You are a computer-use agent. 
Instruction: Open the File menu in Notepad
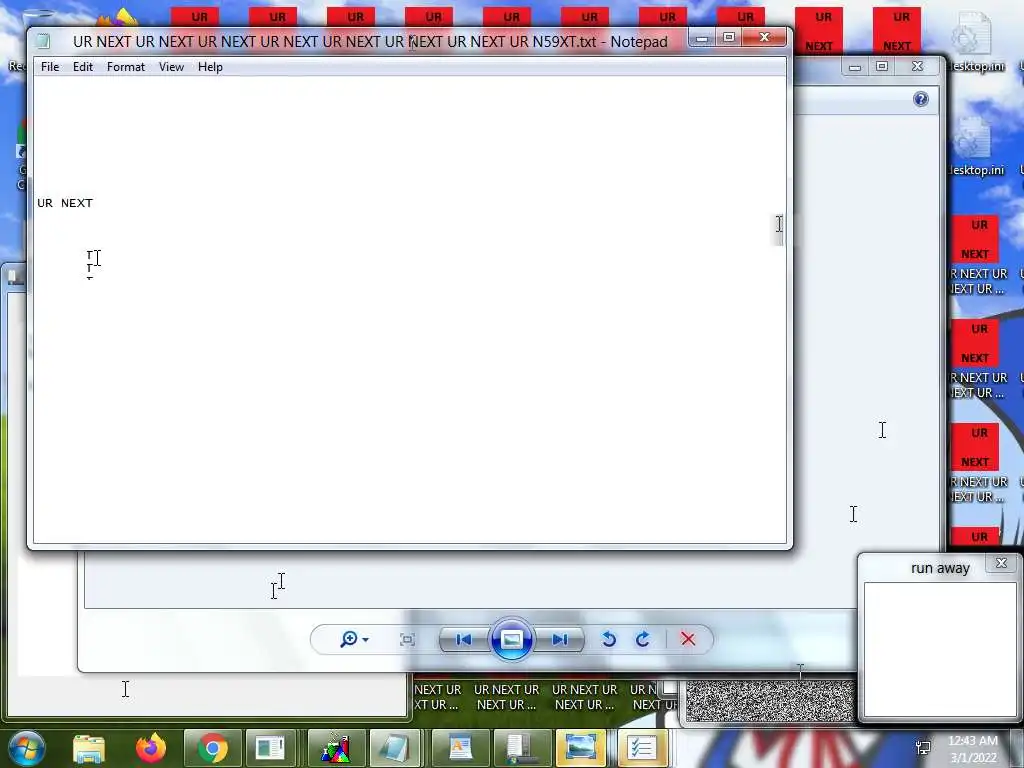click(x=50, y=67)
